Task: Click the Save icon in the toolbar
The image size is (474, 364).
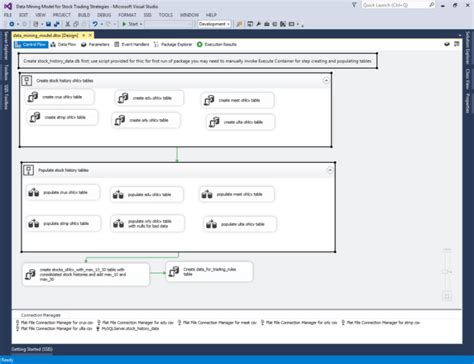Action: 48,24
